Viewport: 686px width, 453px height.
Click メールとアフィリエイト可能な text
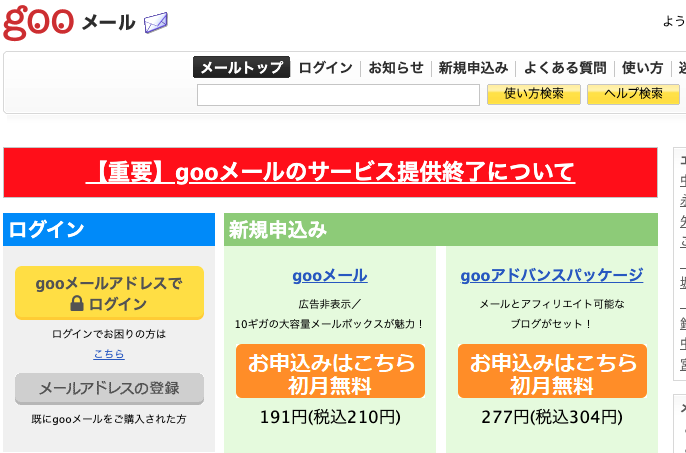click(x=552, y=304)
